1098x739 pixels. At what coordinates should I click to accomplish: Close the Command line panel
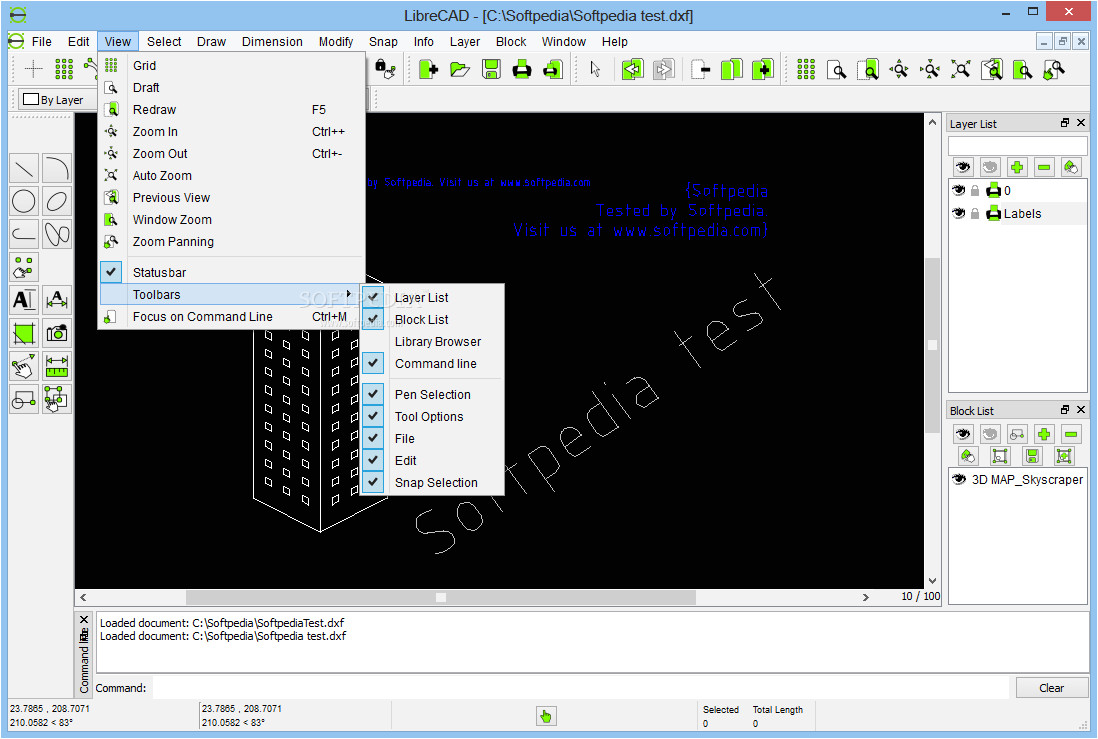(x=84, y=619)
